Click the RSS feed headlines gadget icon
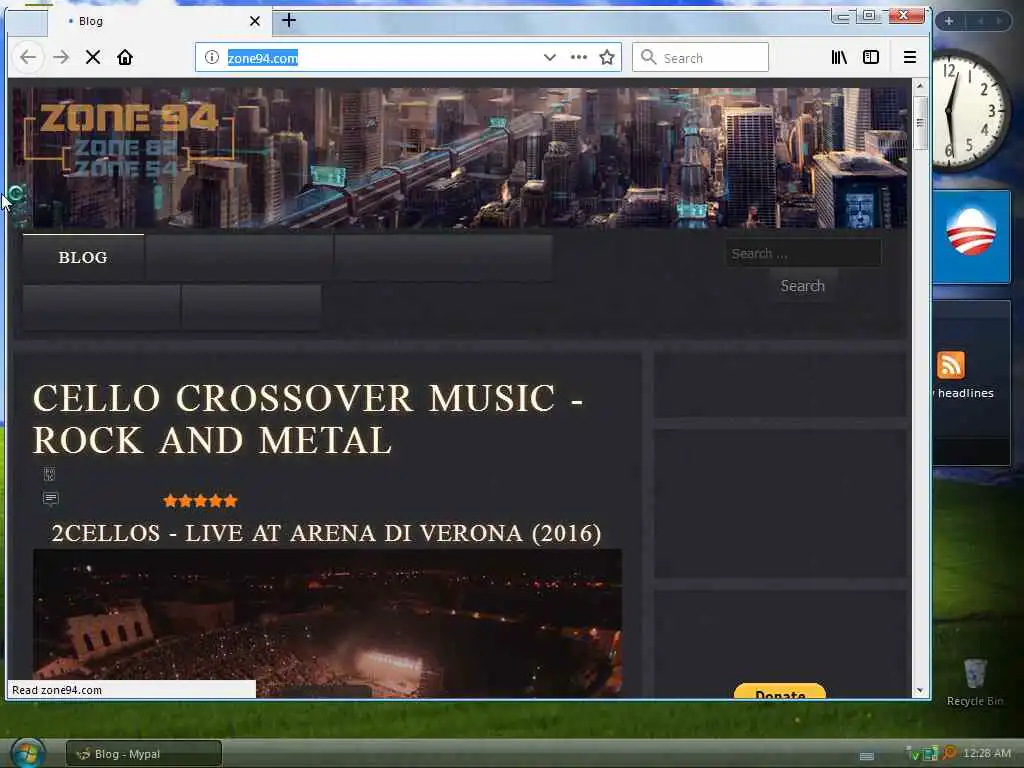The height and width of the screenshot is (768, 1024). point(950,365)
